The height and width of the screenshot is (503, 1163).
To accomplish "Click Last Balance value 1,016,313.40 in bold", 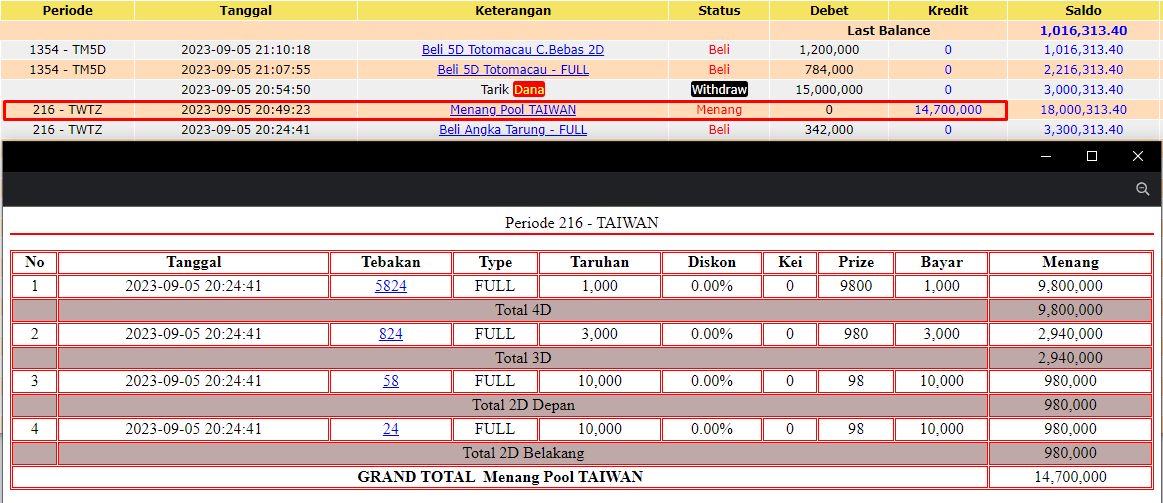I will (x=1083, y=30).
